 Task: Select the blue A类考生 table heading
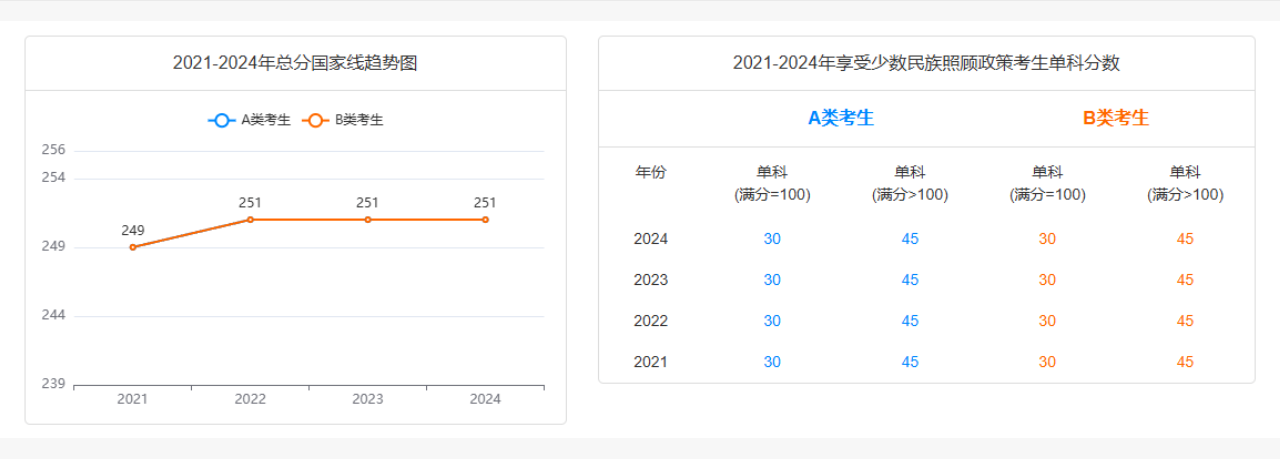pos(840,118)
